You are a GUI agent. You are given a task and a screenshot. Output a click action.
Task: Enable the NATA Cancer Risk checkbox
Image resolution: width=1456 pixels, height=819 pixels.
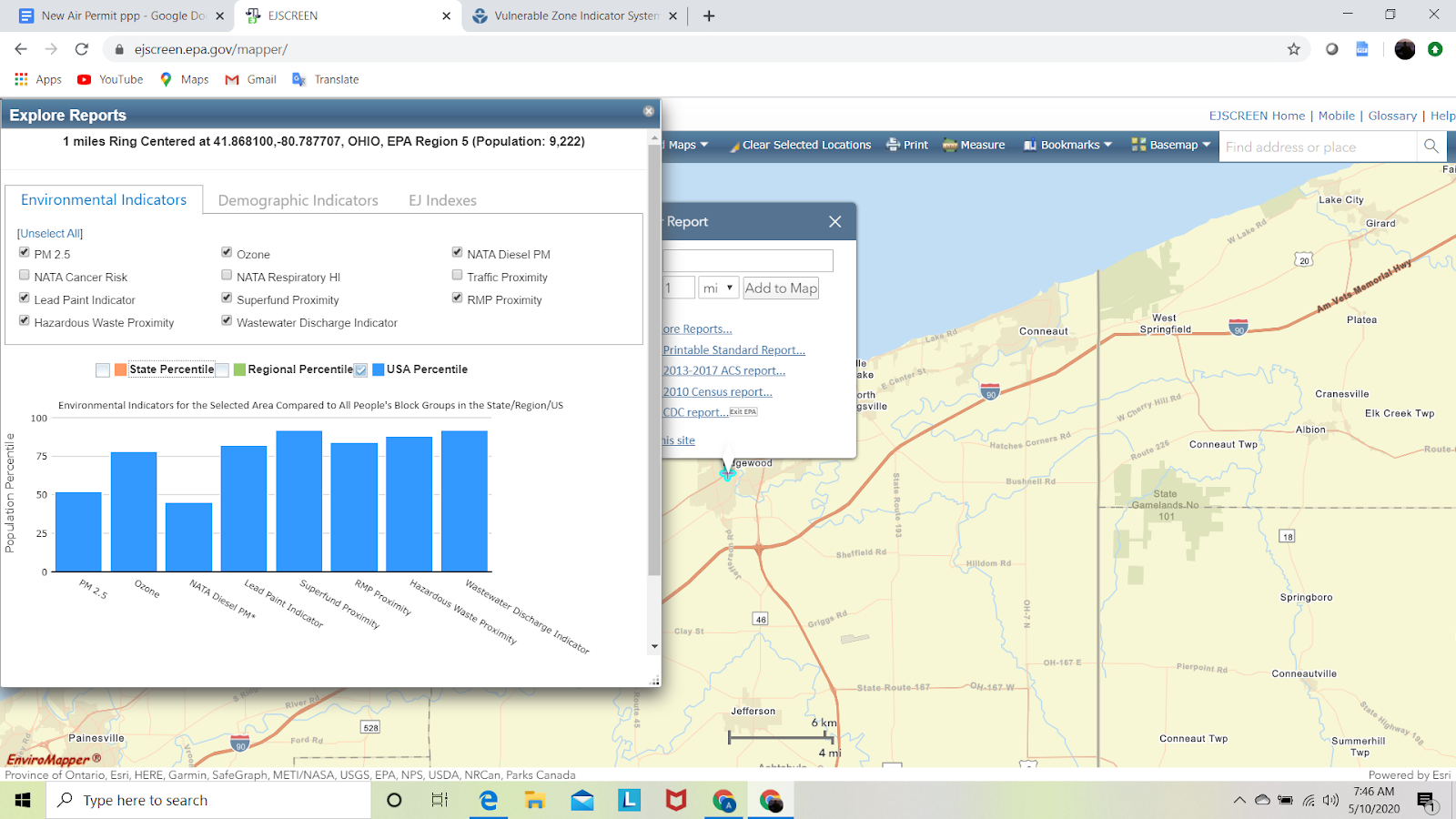[x=25, y=275]
